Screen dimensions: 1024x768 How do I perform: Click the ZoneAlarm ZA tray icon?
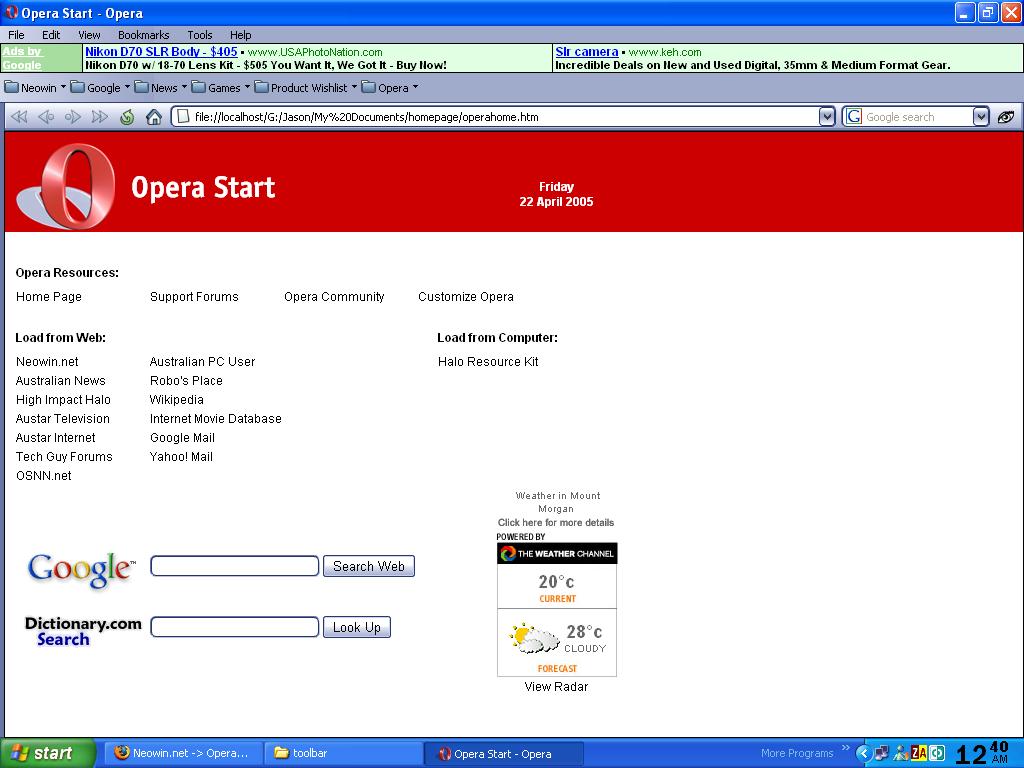click(x=919, y=753)
